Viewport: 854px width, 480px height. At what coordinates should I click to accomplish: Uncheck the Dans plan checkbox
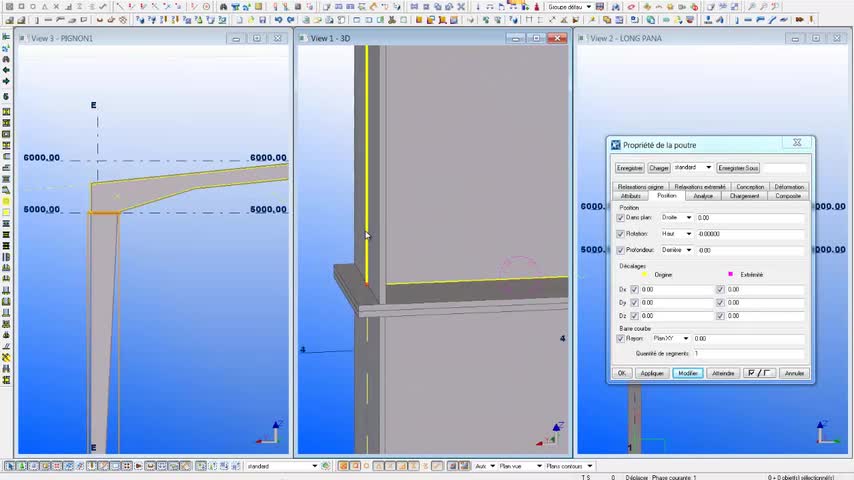click(621, 217)
